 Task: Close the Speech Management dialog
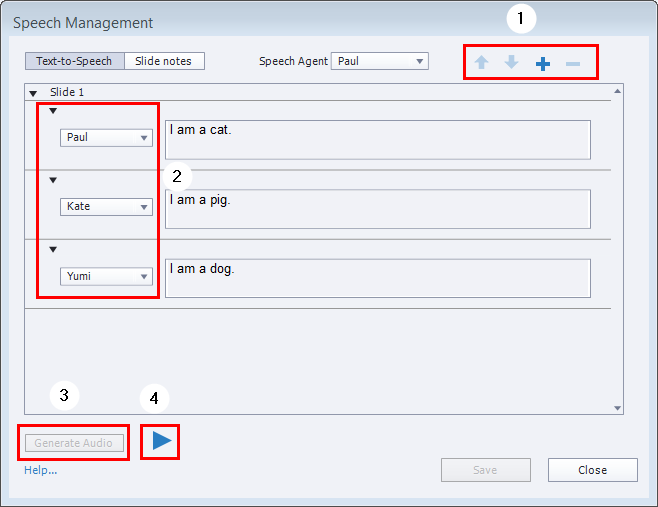coord(593,470)
